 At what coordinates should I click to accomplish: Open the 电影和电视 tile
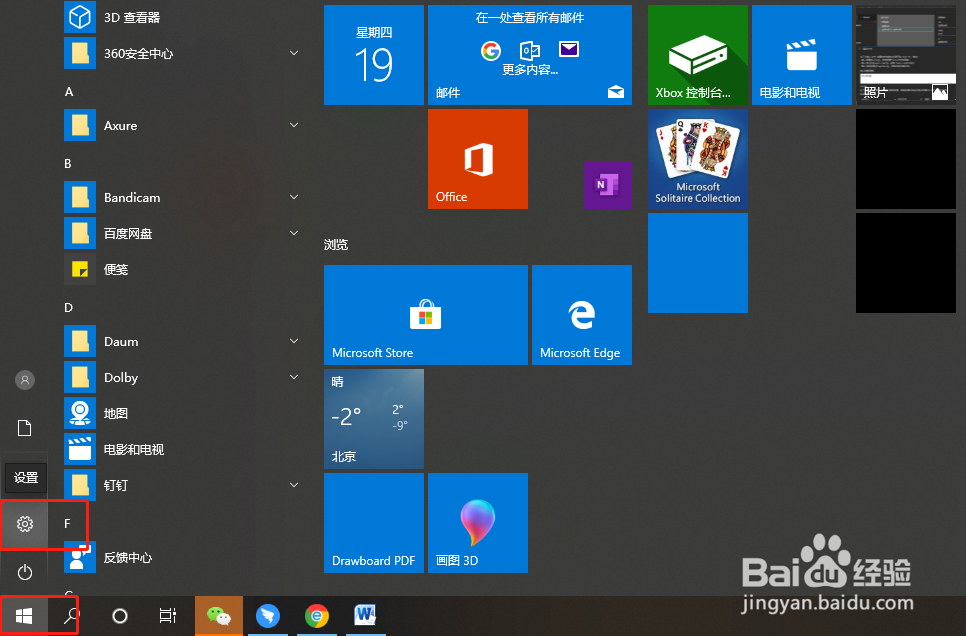tap(802, 55)
